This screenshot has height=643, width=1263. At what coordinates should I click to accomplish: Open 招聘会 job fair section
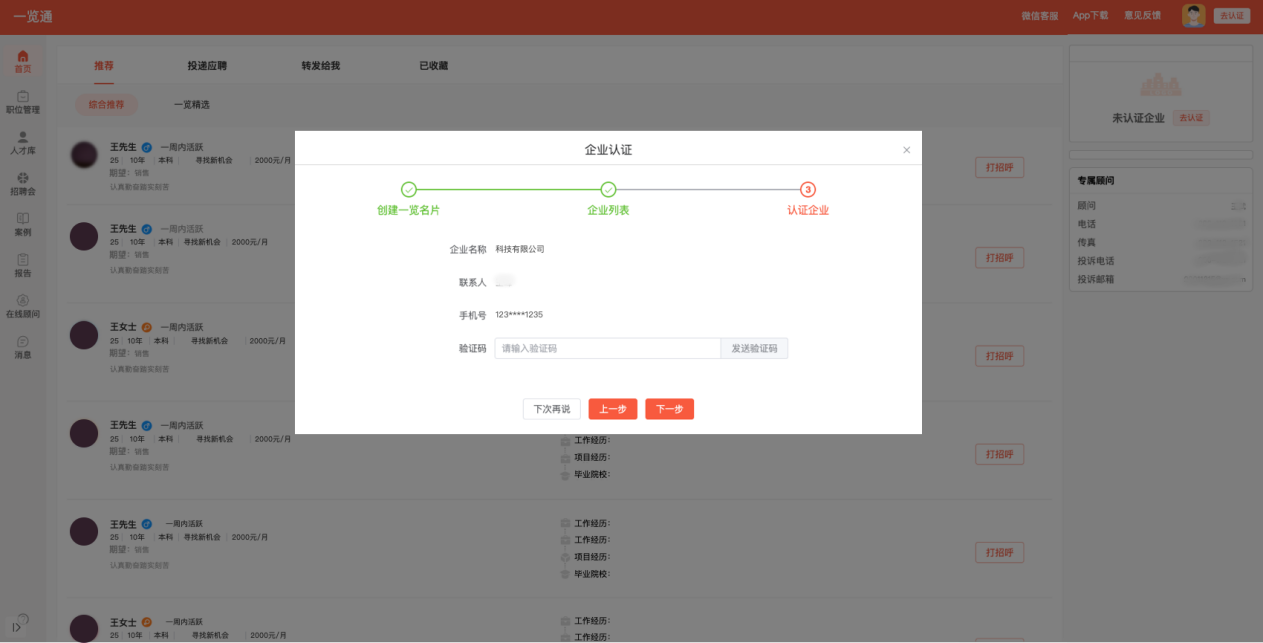(22, 185)
